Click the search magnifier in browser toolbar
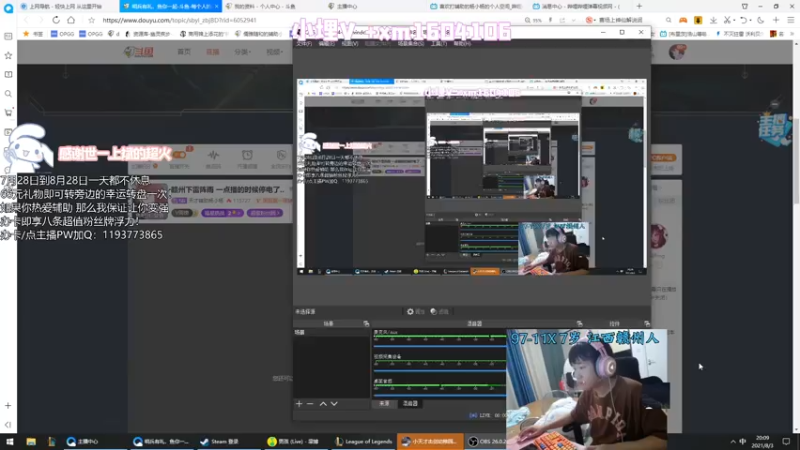 coord(668,20)
